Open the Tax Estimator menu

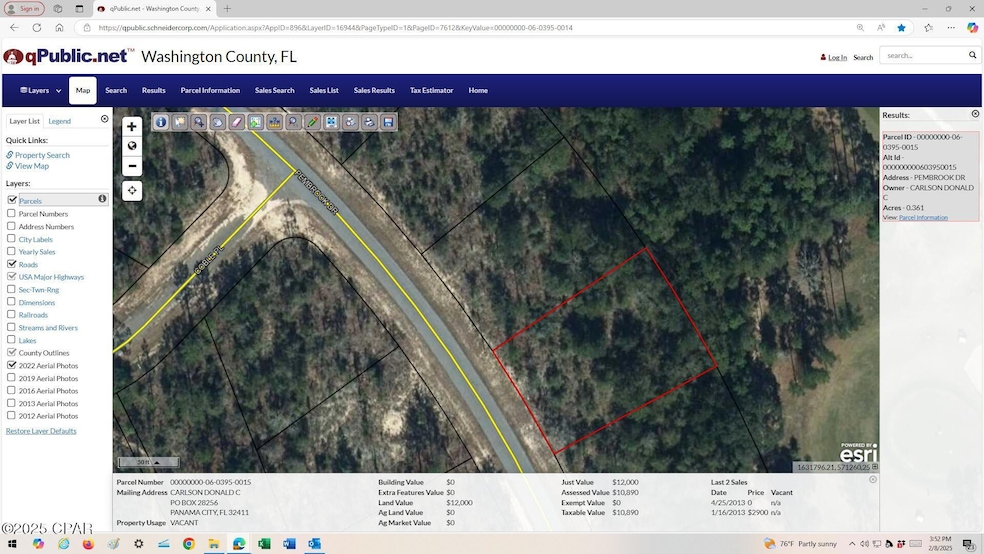point(432,90)
